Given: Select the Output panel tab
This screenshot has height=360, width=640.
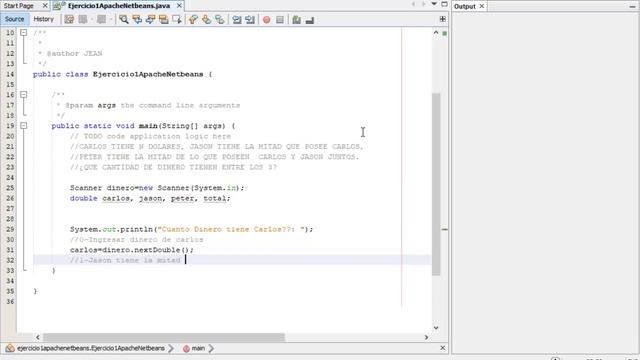Looking at the screenshot, I should [464, 6].
